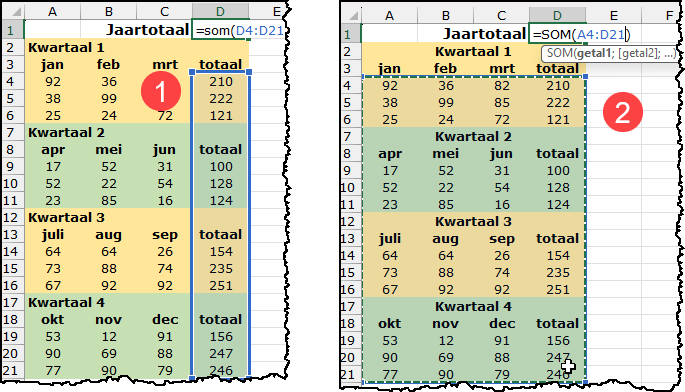Viewport: 685px width, 392px height.
Task: Click value 31 in the left sheet
Action: point(165,167)
